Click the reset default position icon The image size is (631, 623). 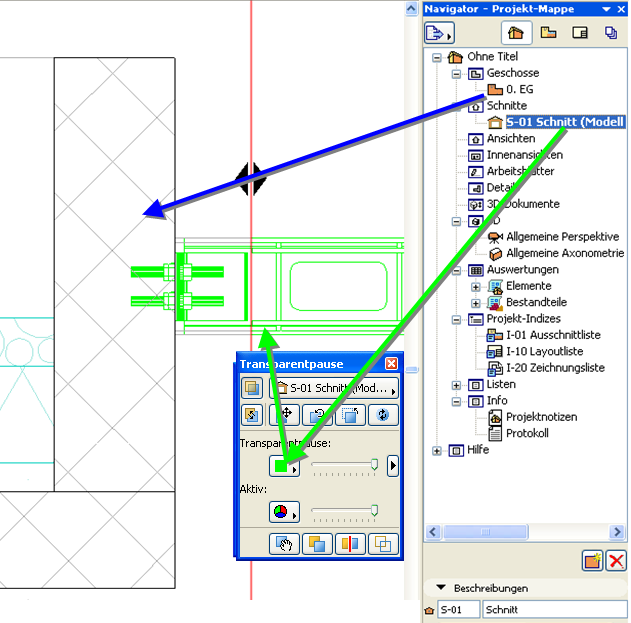[x=351, y=415]
